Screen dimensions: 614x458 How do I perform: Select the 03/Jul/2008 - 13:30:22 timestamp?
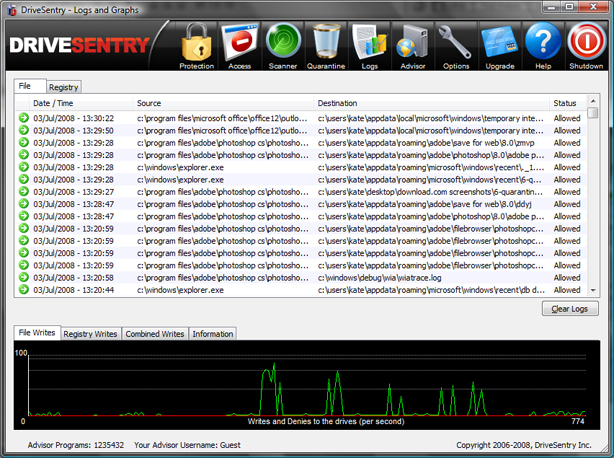click(x=73, y=118)
